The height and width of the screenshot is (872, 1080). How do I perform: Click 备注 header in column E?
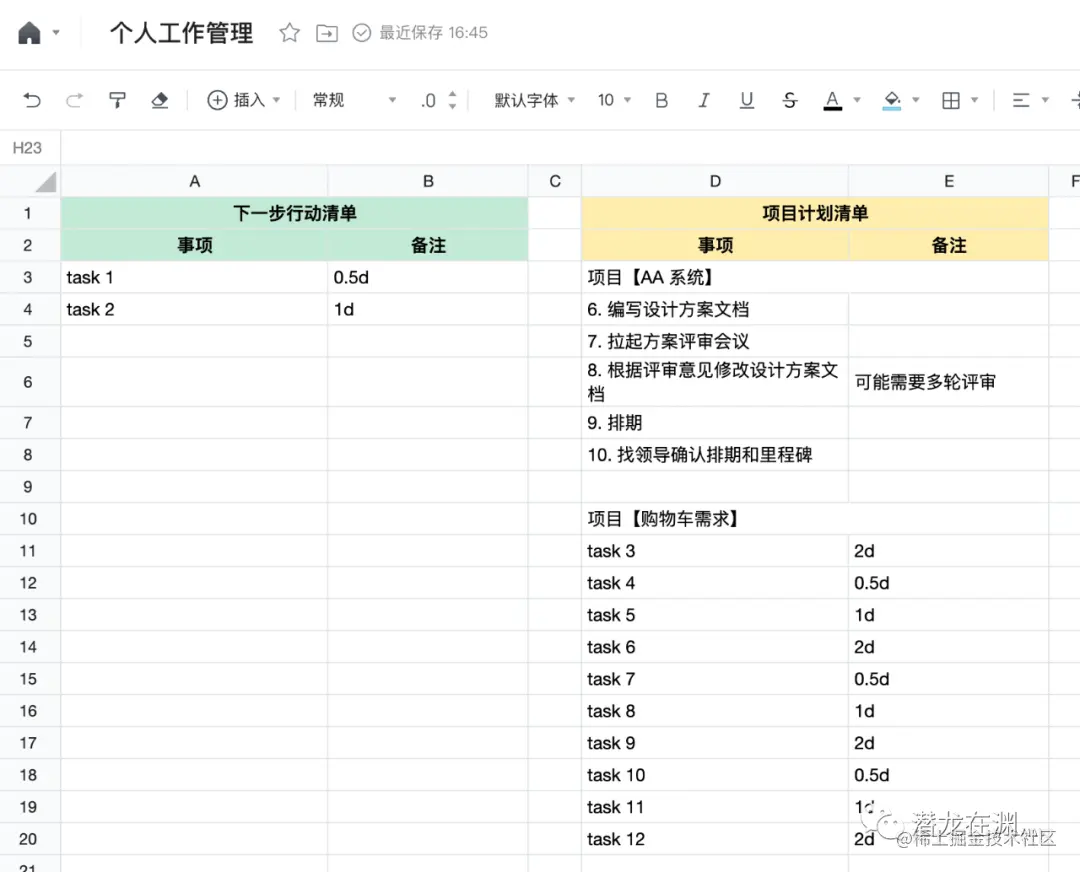(949, 245)
